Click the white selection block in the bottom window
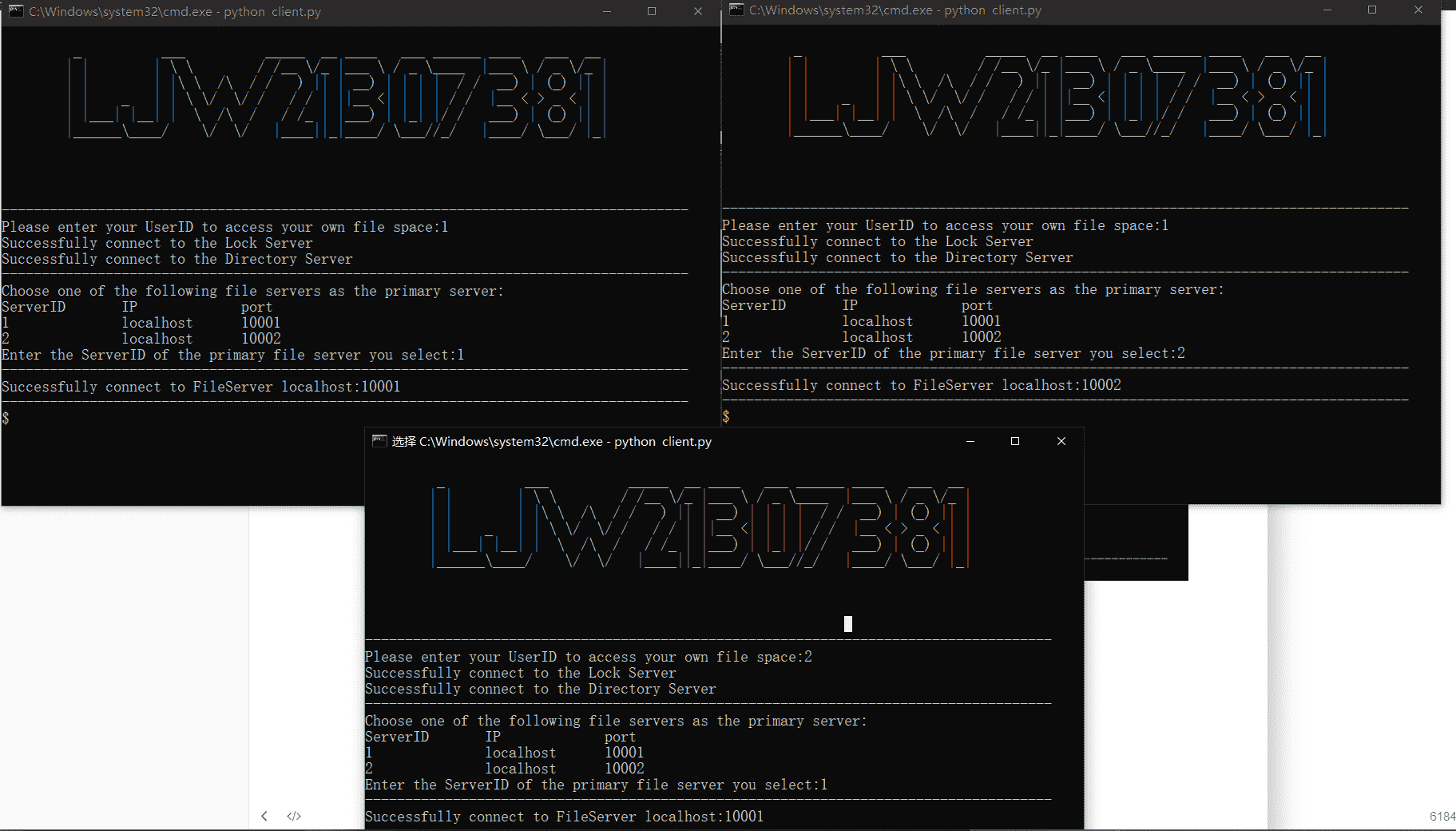 coord(848,624)
